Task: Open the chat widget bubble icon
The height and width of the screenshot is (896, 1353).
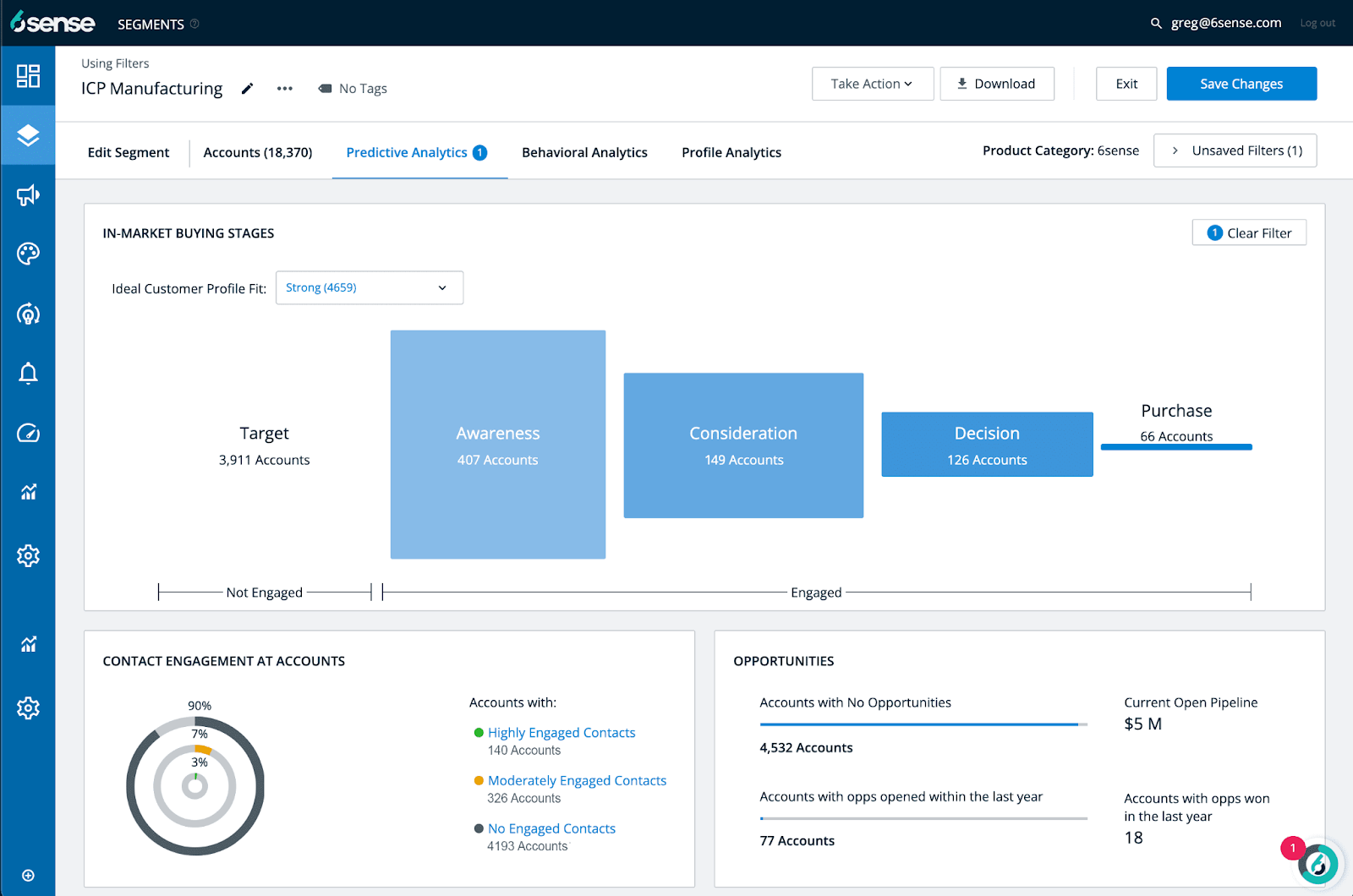Action: coord(1317,864)
